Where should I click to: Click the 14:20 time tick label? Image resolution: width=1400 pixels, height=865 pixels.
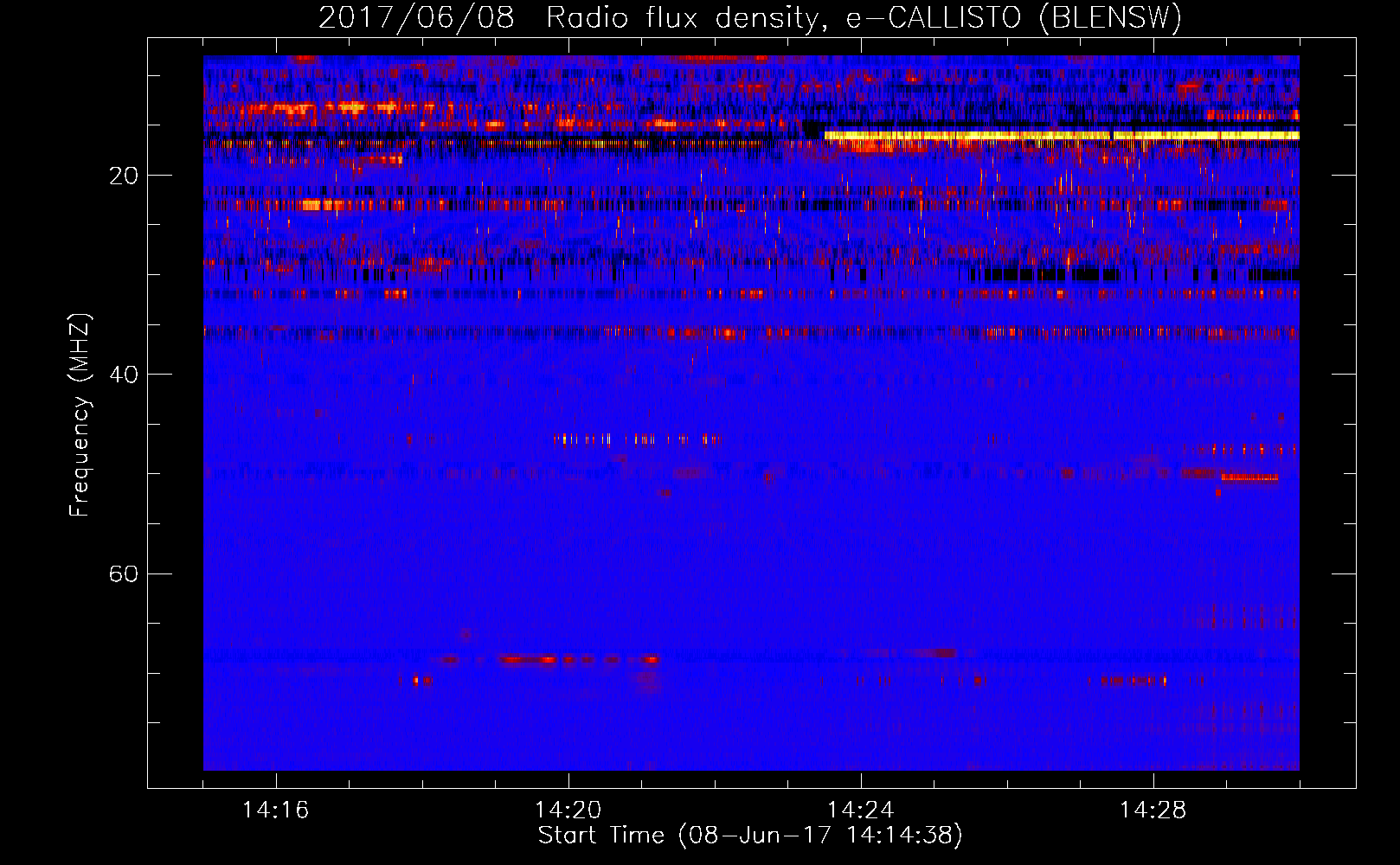[568, 811]
